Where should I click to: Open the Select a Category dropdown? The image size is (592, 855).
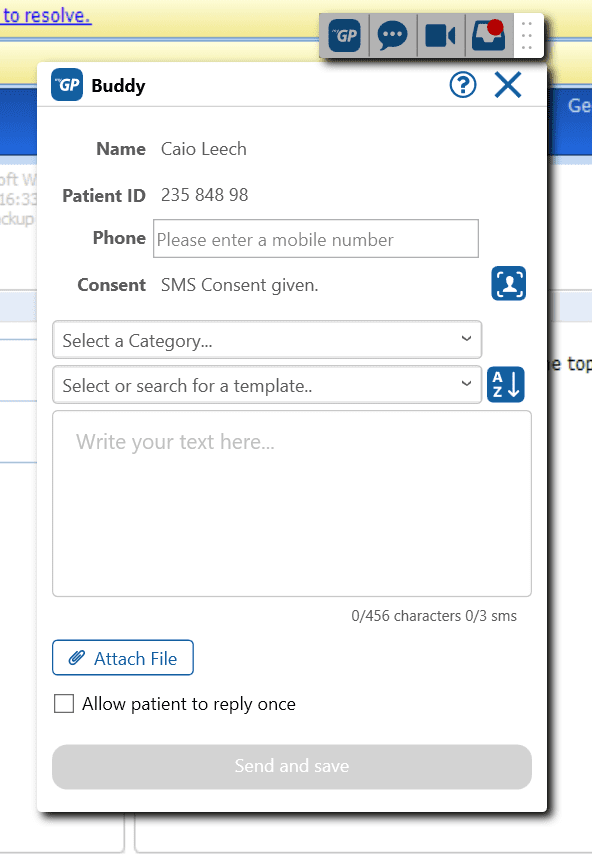[267, 340]
